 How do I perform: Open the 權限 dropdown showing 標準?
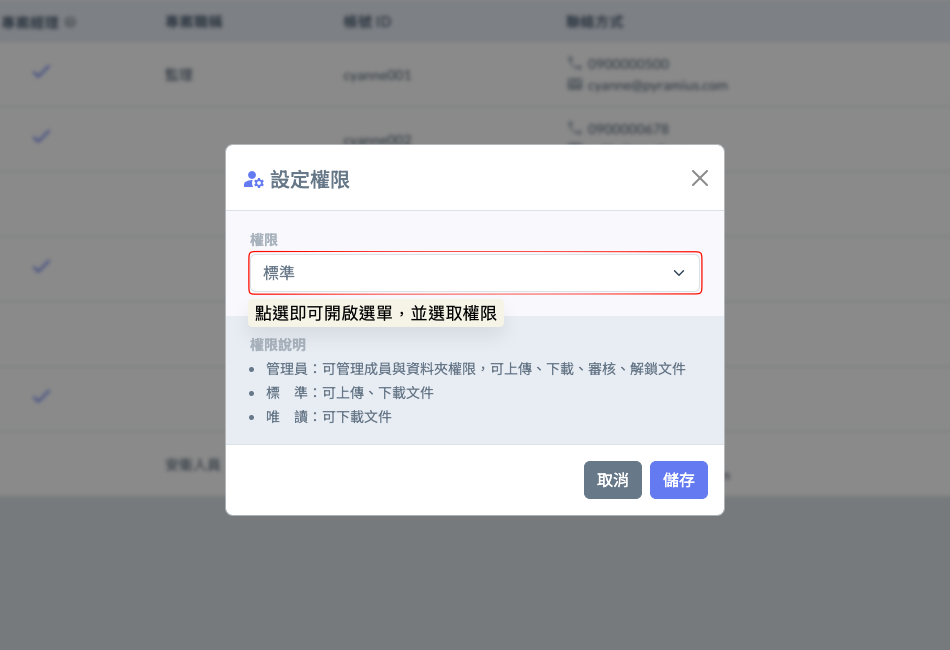[x=460, y=273]
